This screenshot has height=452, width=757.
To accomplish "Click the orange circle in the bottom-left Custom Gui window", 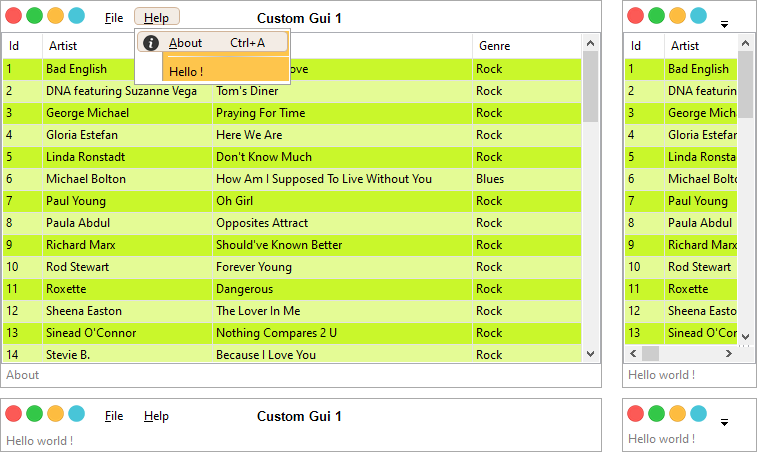I will pyautogui.click(x=55, y=414).
